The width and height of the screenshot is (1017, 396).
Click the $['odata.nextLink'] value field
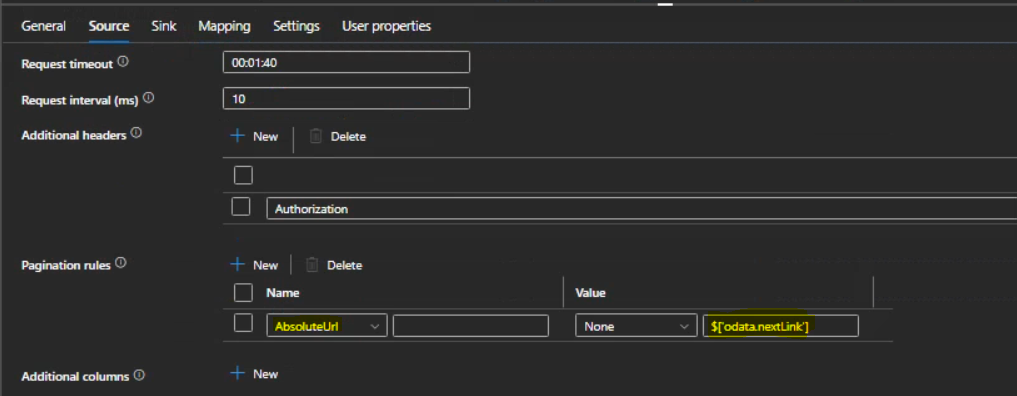[x=781, y=326]
